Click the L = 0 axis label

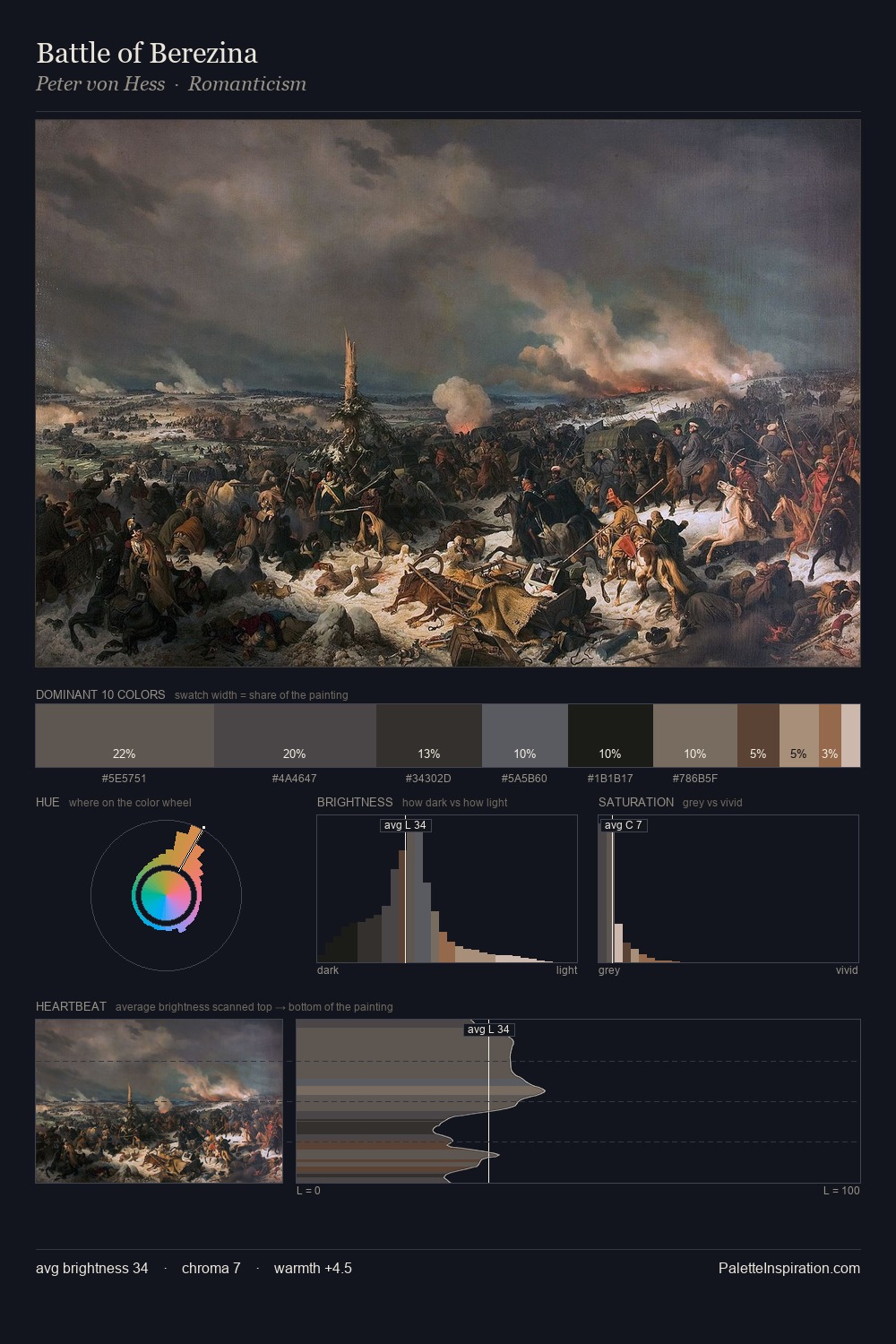click(x=308, y=1191)
